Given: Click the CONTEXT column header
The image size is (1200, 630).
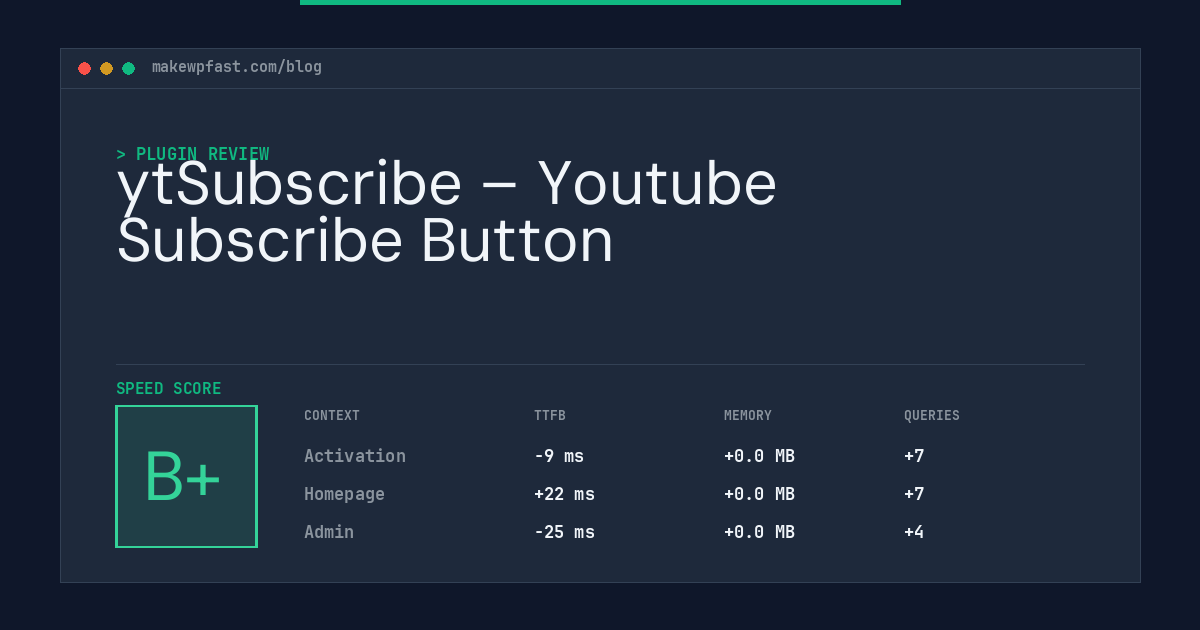Looking at the screenshot, I should pyautogui.click(x=332, y=415).
